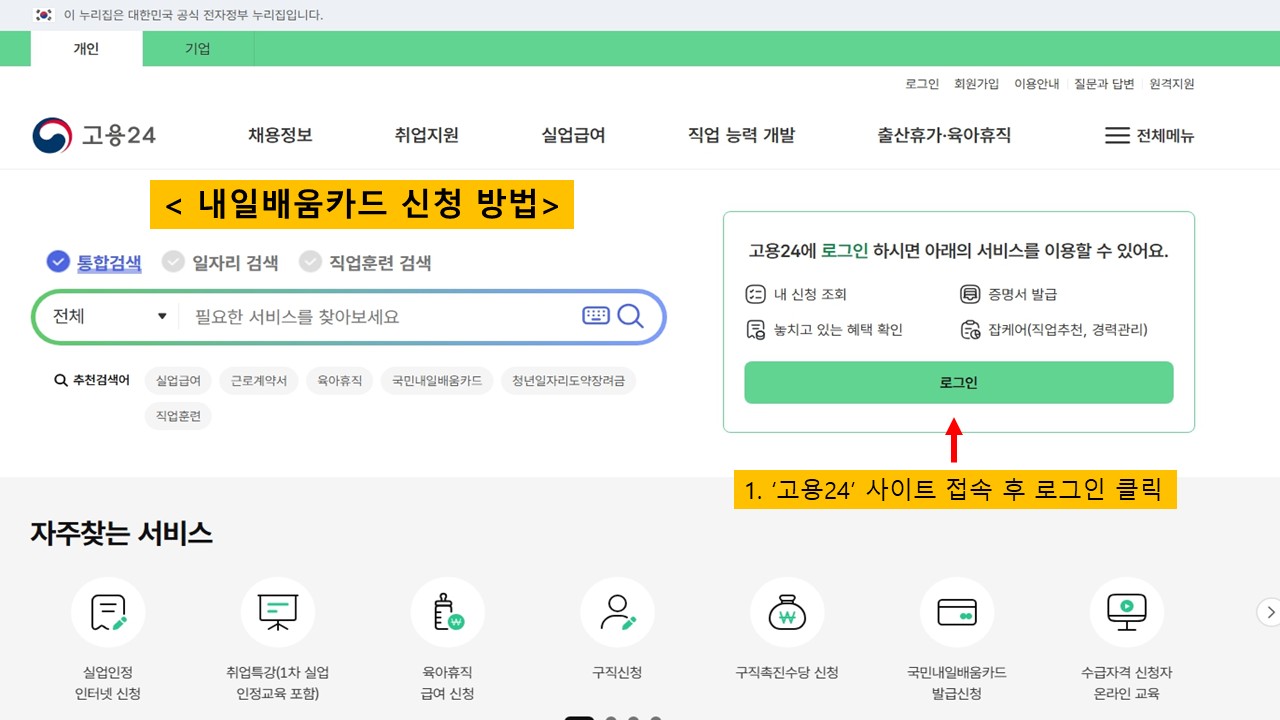Viewport: 1280px width, 720px height.
Task: Click the 이용안내 link
Action: [1036, 84]
